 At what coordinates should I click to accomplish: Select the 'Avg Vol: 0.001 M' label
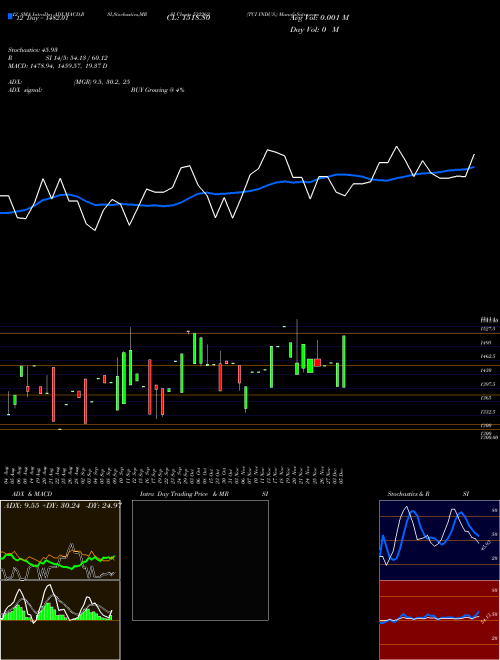pos(320,17)
